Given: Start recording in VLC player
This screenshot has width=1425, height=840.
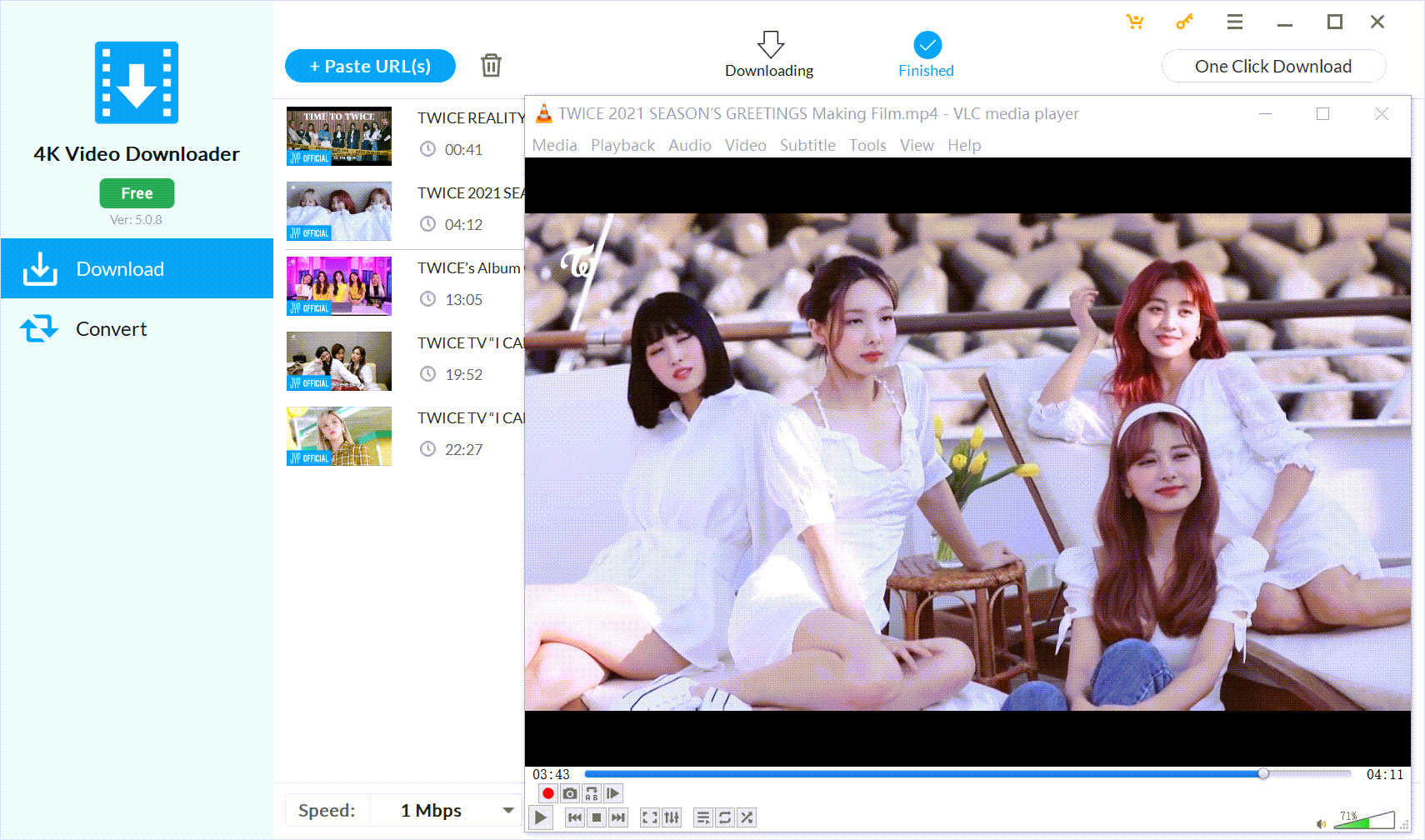Looking at the screenshot, I should click(548, 793).
